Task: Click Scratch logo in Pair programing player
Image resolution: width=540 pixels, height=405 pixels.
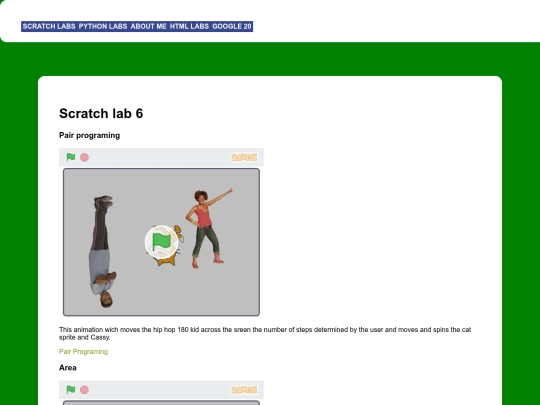Action: [244, 157]
